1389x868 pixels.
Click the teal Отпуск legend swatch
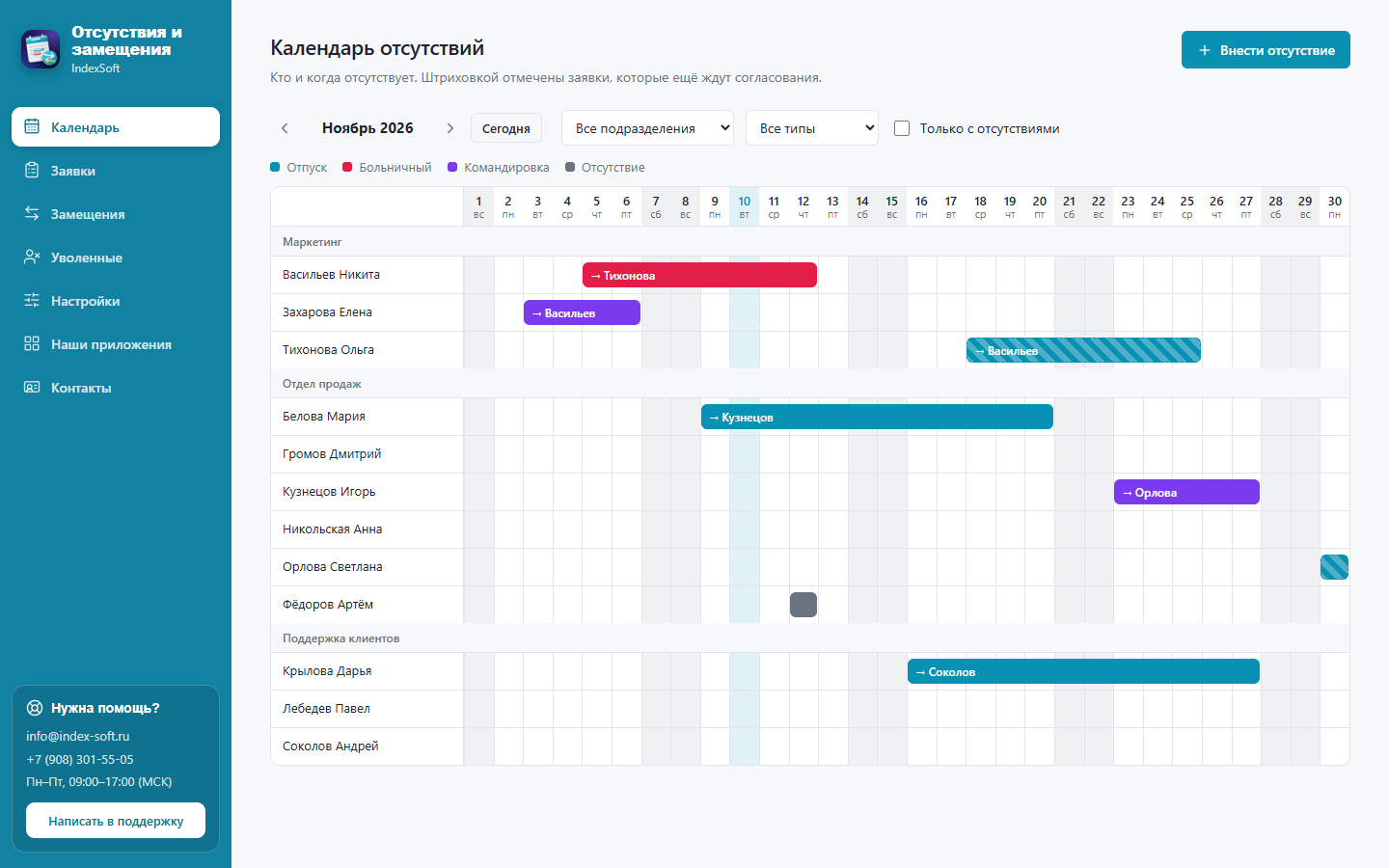(275, 167)
